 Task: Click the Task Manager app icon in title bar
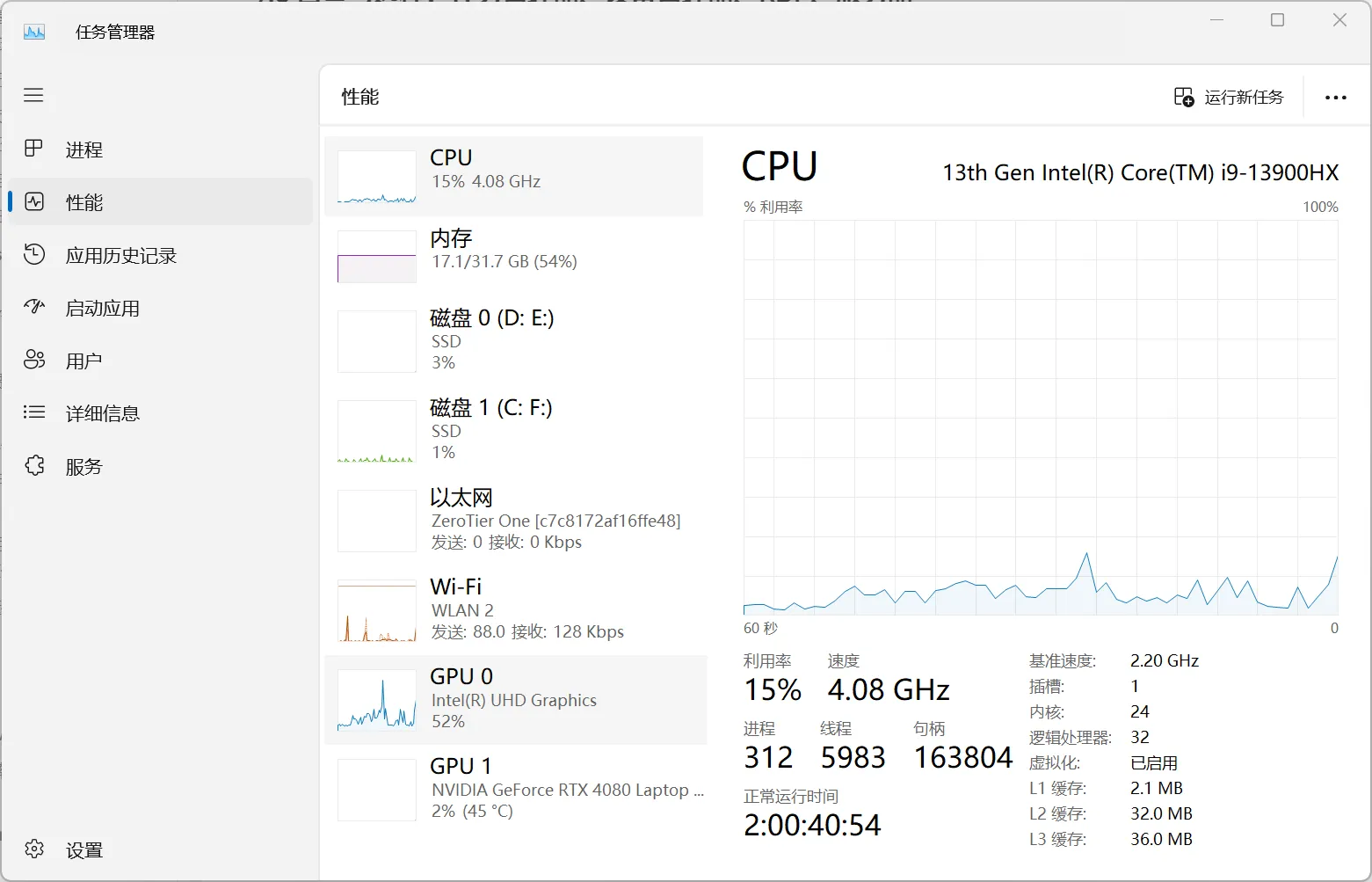pos(34,33)
